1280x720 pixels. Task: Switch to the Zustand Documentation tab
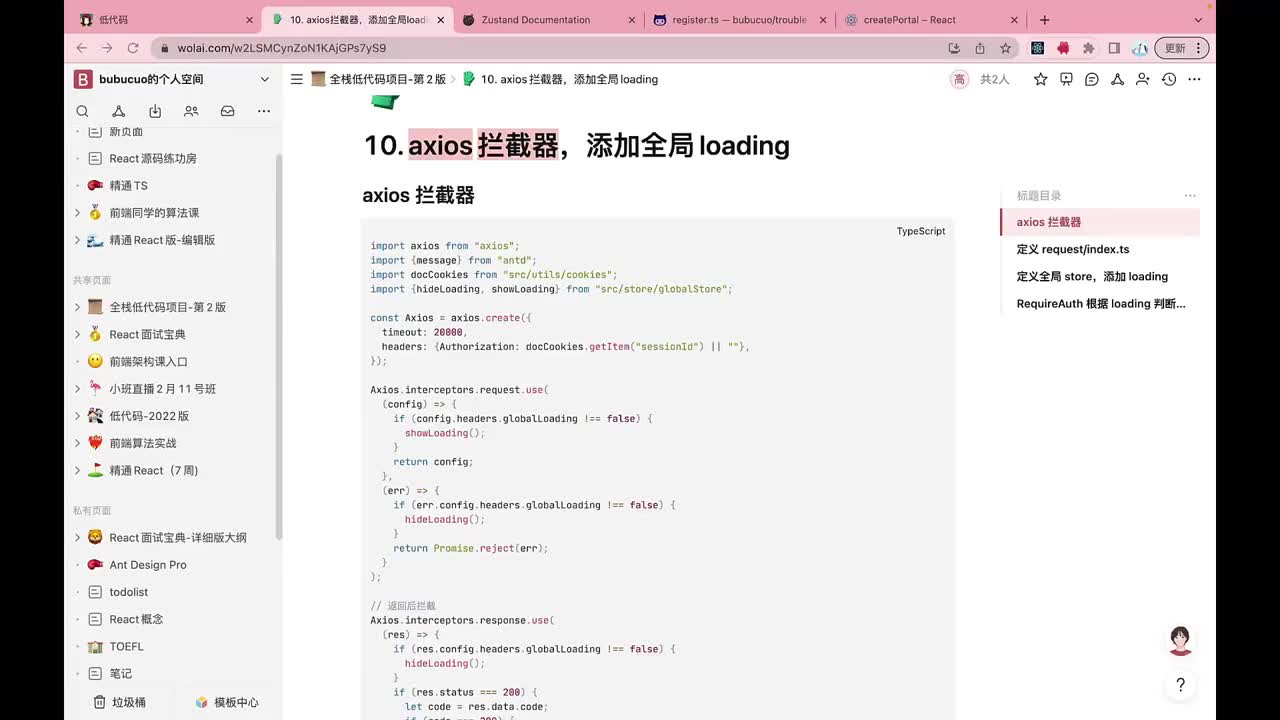pos(548,20)
